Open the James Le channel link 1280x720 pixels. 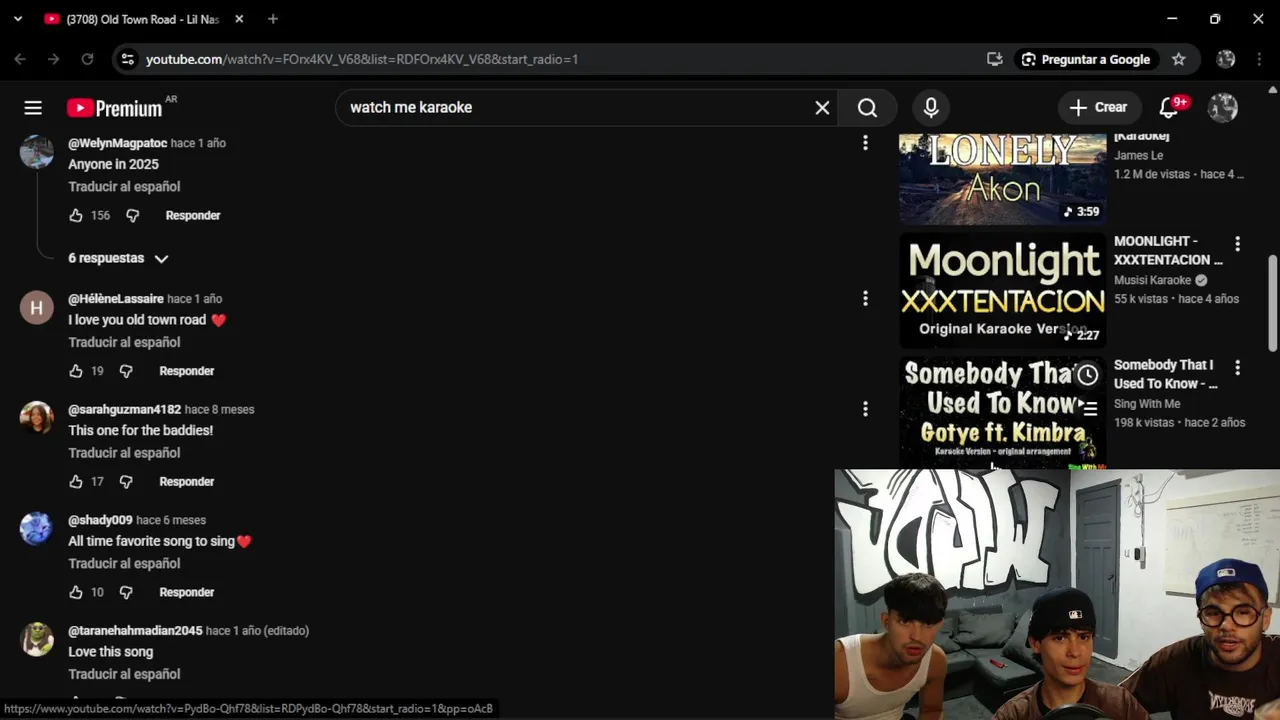pyautogui.click(x=1139, y=155)
